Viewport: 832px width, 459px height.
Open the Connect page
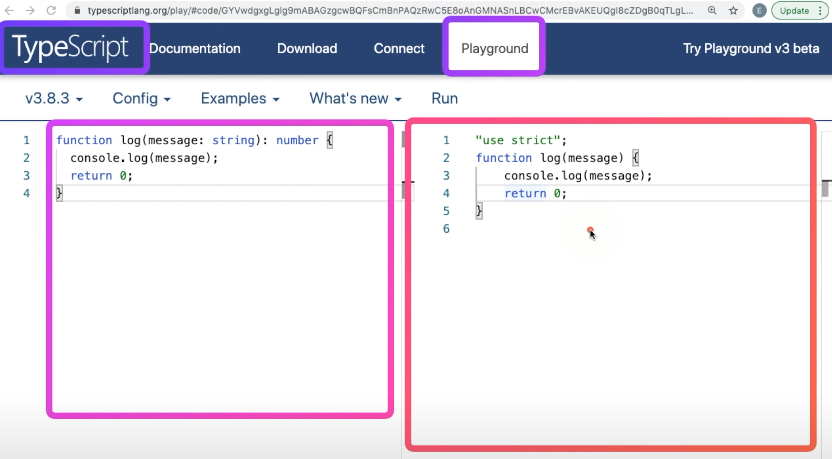tap(399, 48)
